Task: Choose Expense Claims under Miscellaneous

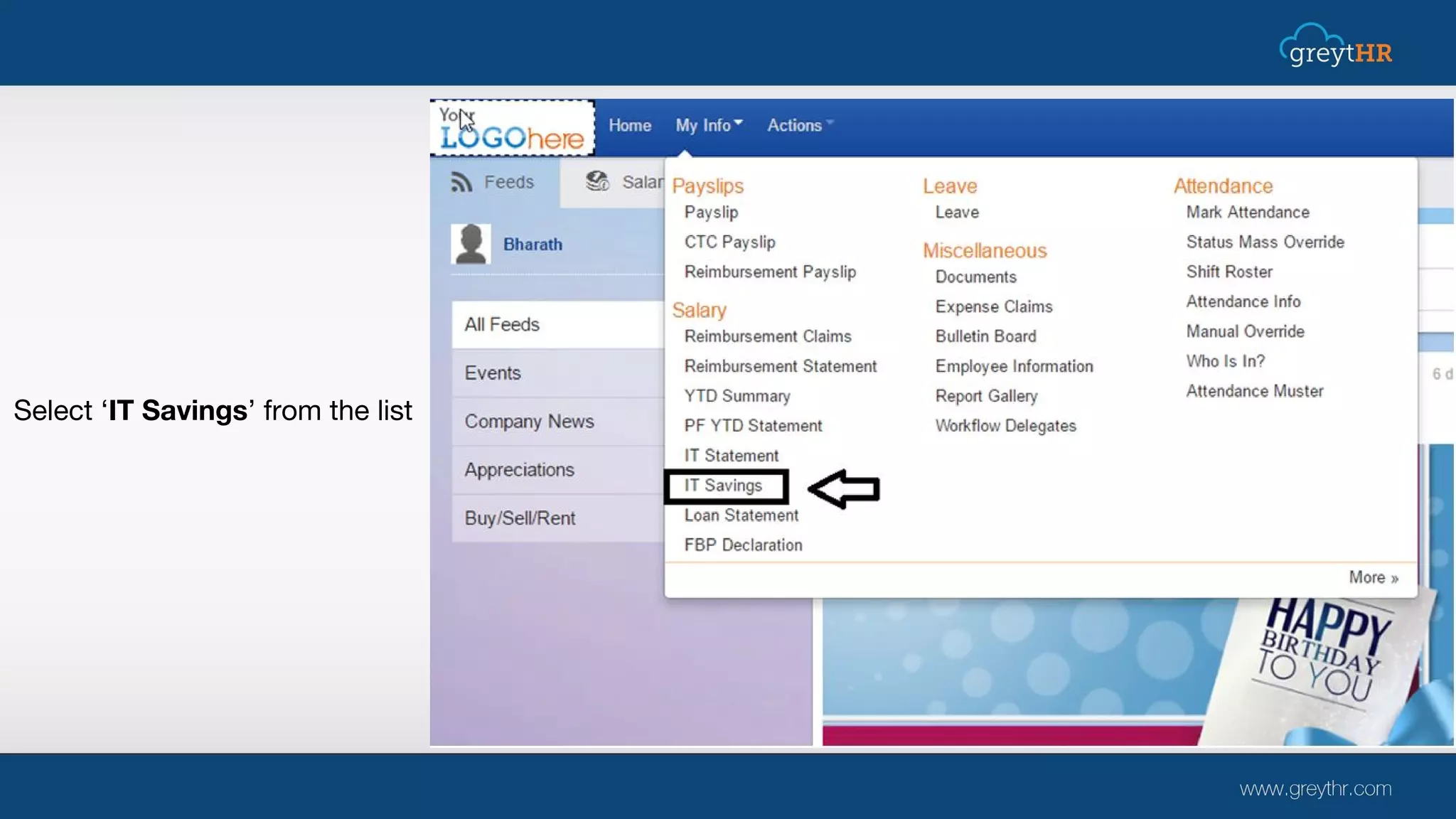Action: point(993,307)
